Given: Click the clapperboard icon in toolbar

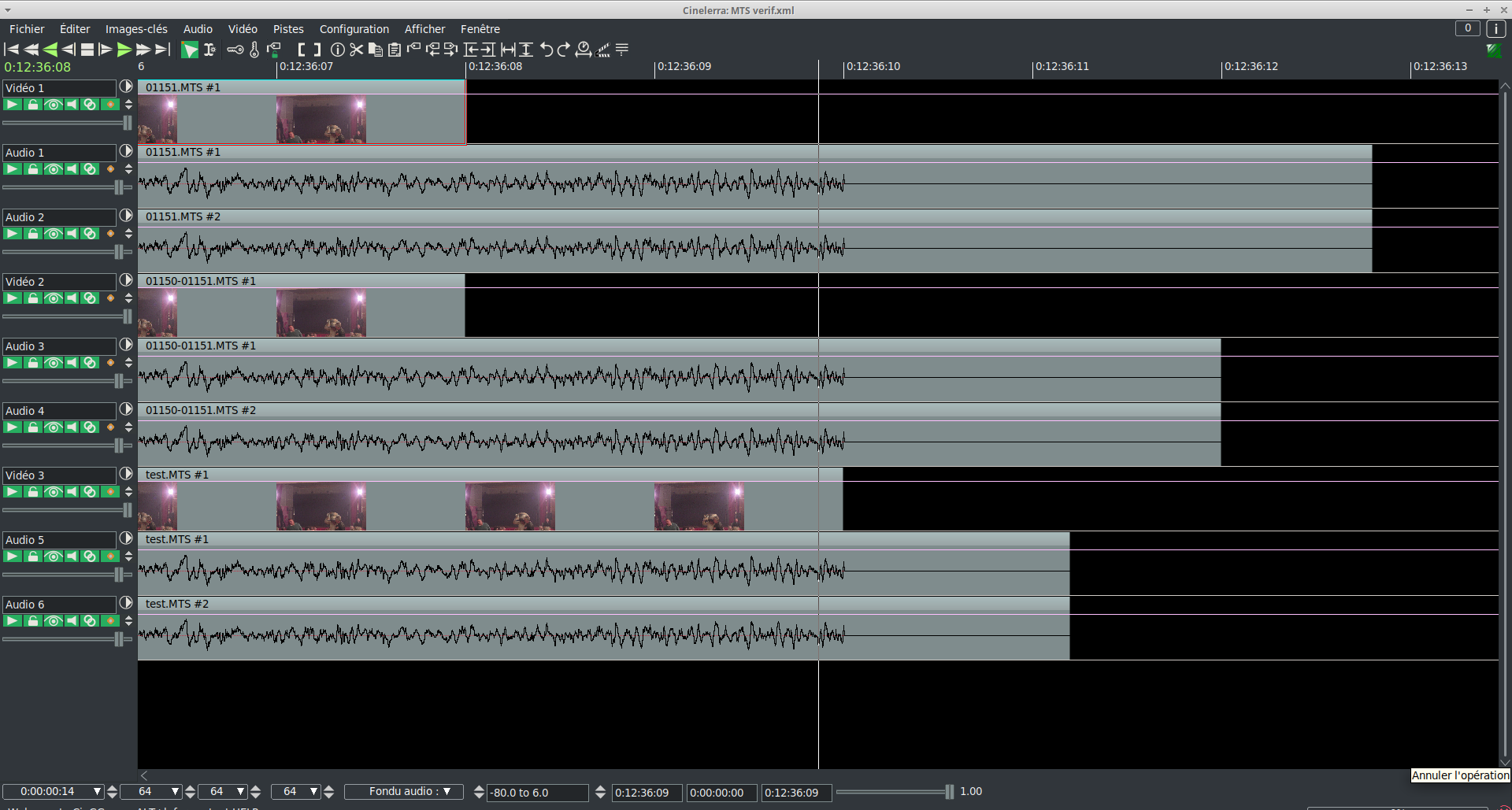Looking at the screenshot, I should (x=603, y=50).
